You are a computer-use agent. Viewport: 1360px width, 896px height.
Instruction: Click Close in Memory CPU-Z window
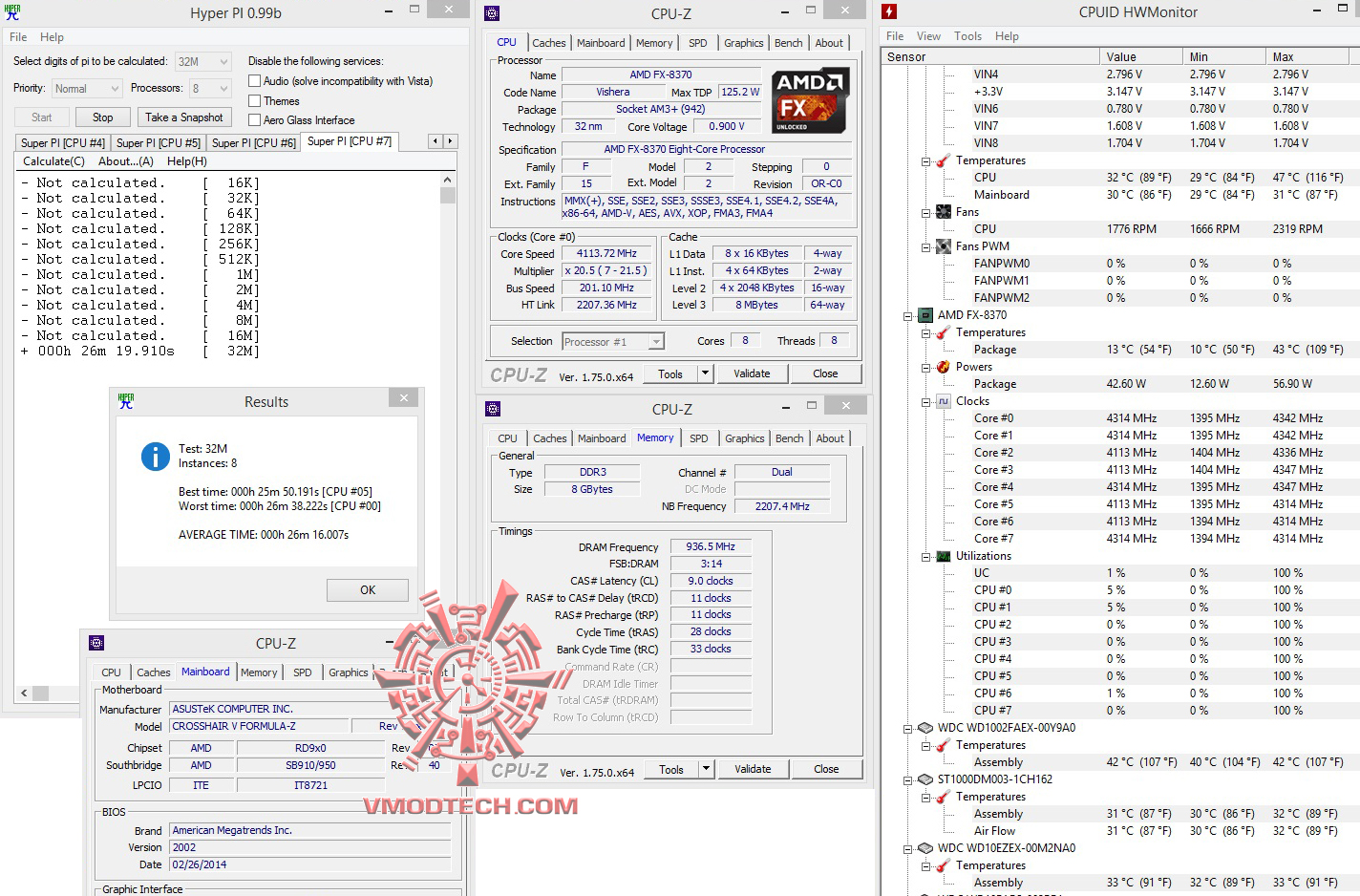click(x=826, y=769)
